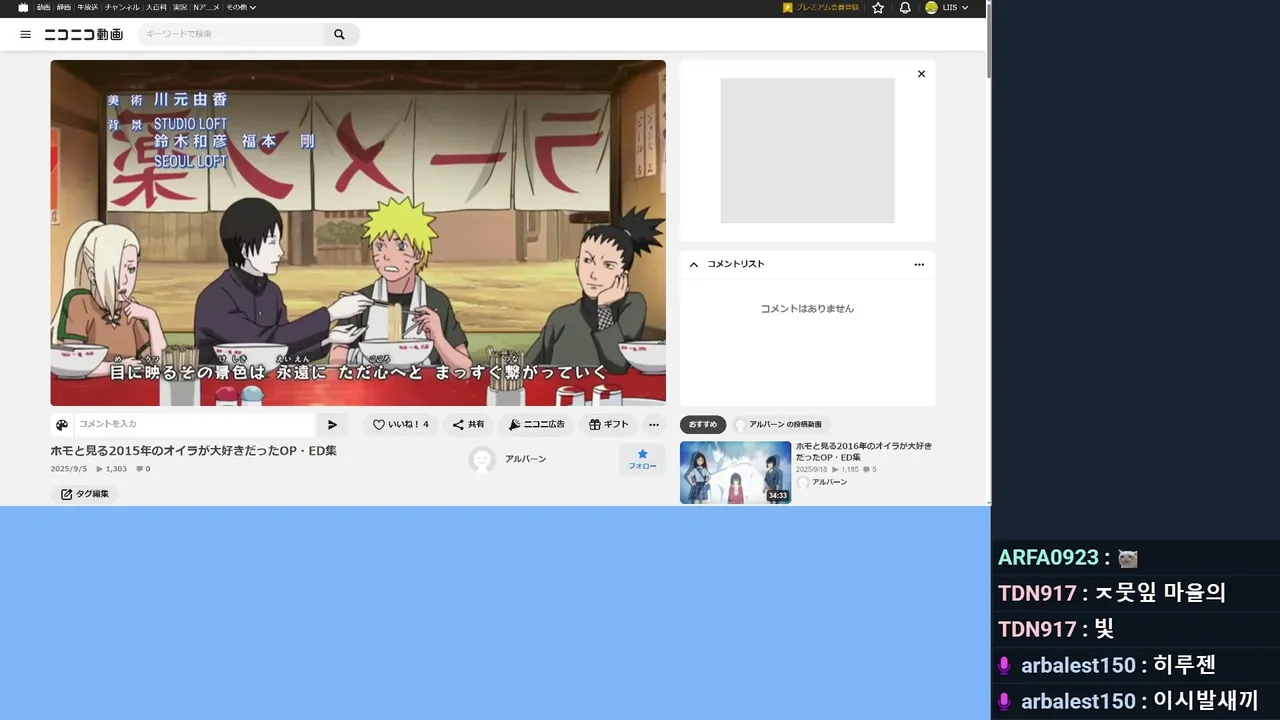This screenshot has width=1280, height=720.
Task: Click the send comment arrow button
Action: tap(333, 425)
